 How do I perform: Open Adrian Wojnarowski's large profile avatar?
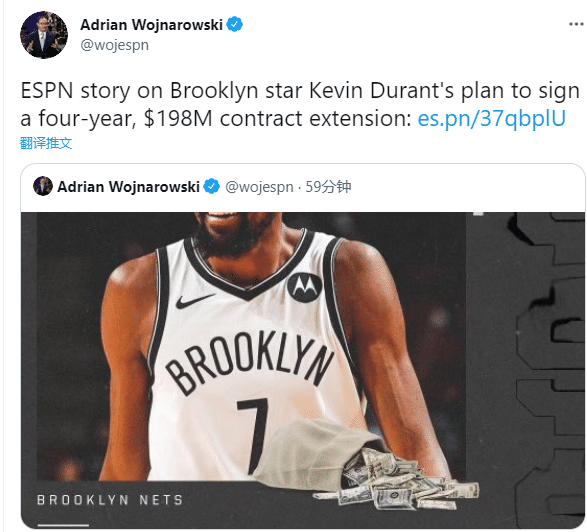tap(44, 35)
